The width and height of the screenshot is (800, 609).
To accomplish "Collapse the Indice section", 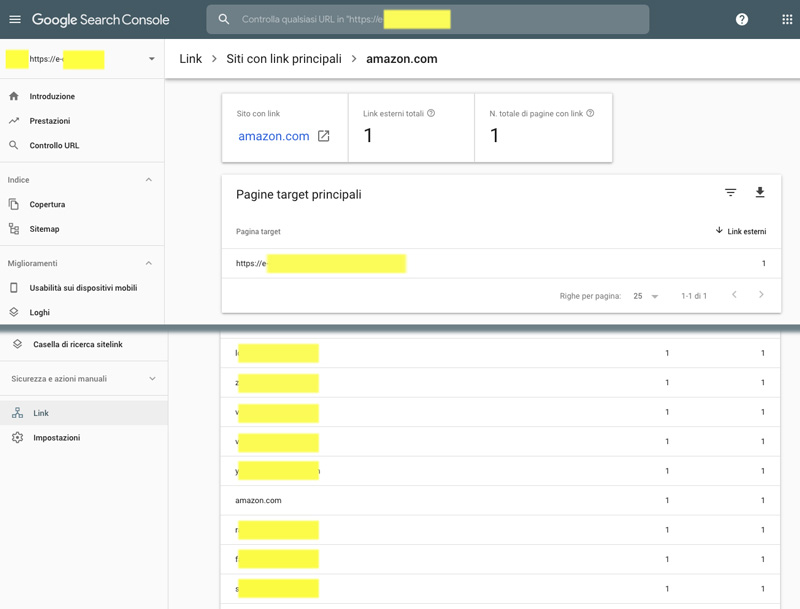I will 148,180.
